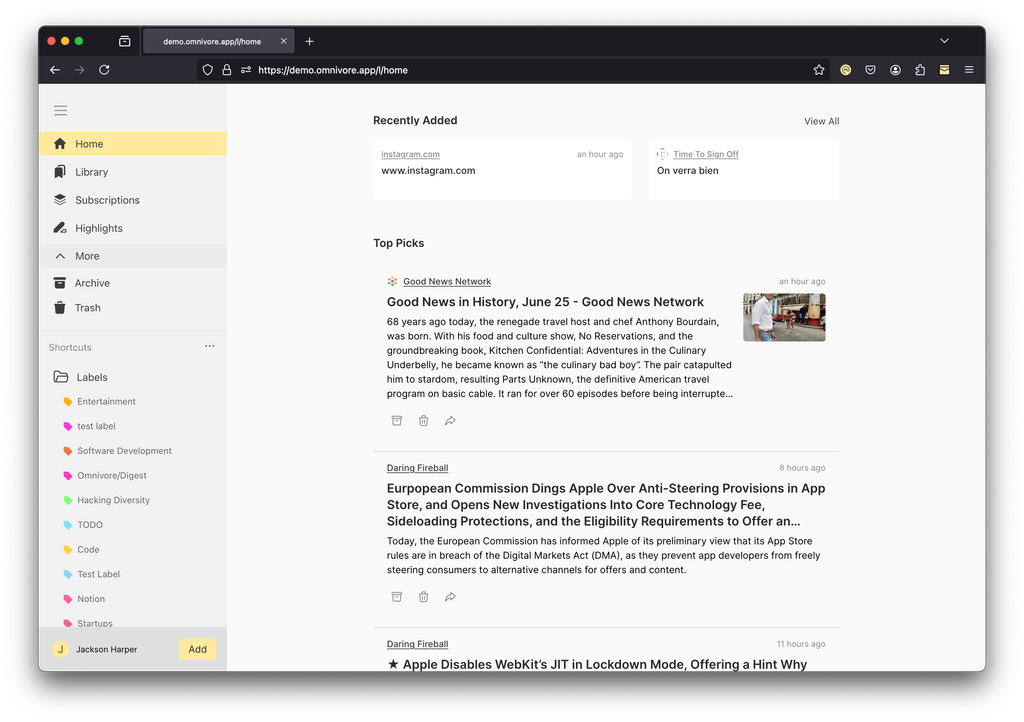Open the instagram.com source link
The height and width of the screenshot is (722, 1024).
coord(410,154)
